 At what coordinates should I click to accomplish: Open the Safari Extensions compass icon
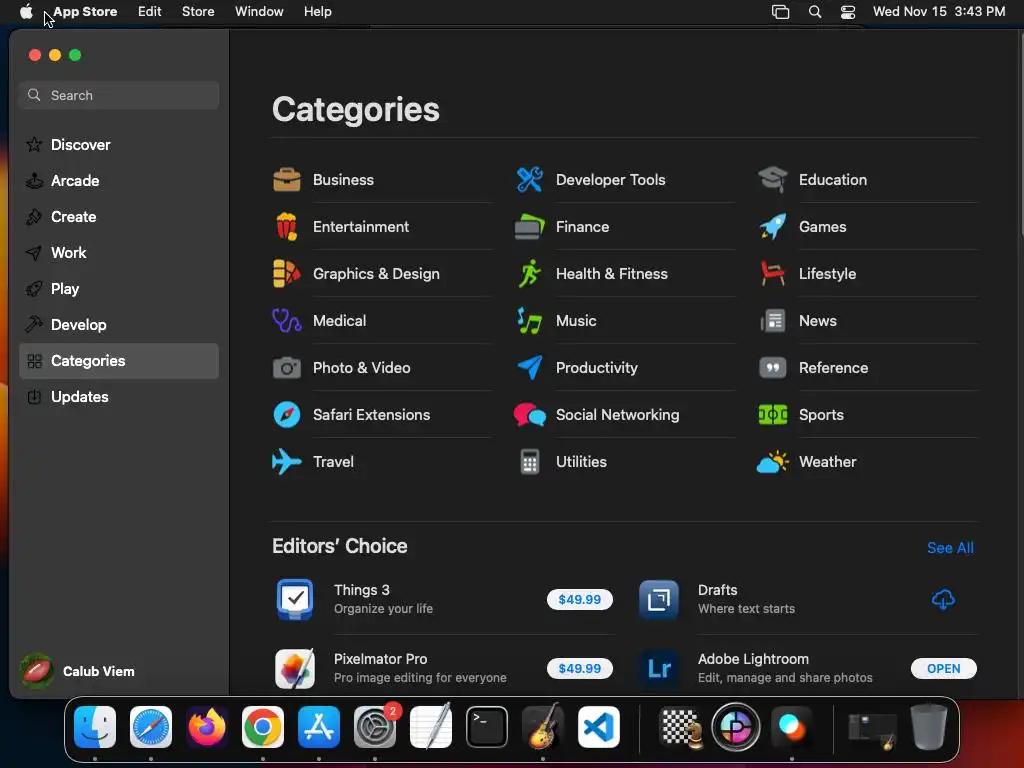click(x=287, y=415)
